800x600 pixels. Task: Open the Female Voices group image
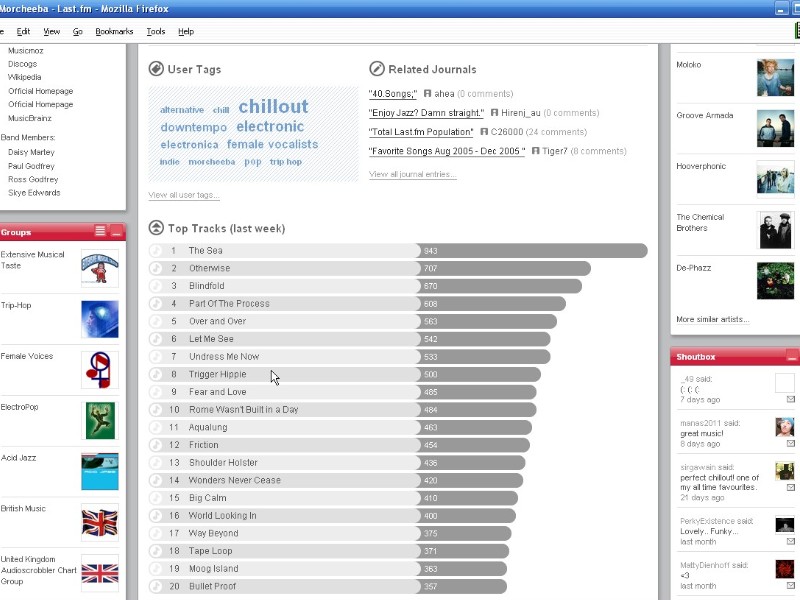coord(100,370)
